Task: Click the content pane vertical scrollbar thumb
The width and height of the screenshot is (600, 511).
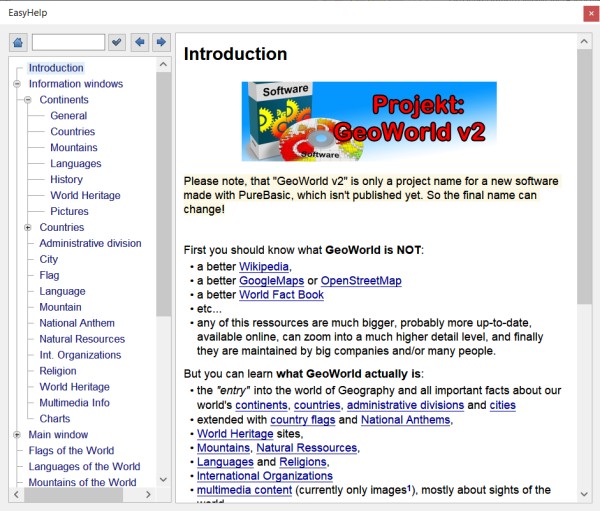Action: [584, 176]
